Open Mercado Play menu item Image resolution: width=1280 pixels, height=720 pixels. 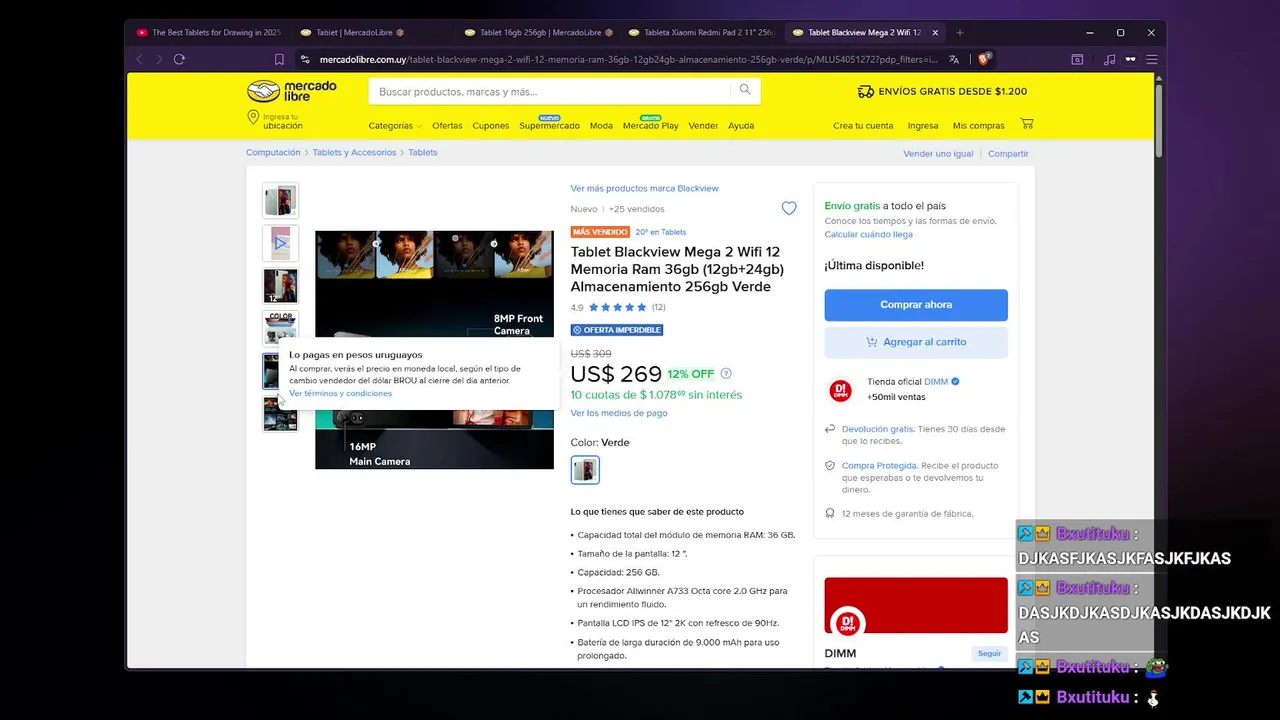point(650,126)
